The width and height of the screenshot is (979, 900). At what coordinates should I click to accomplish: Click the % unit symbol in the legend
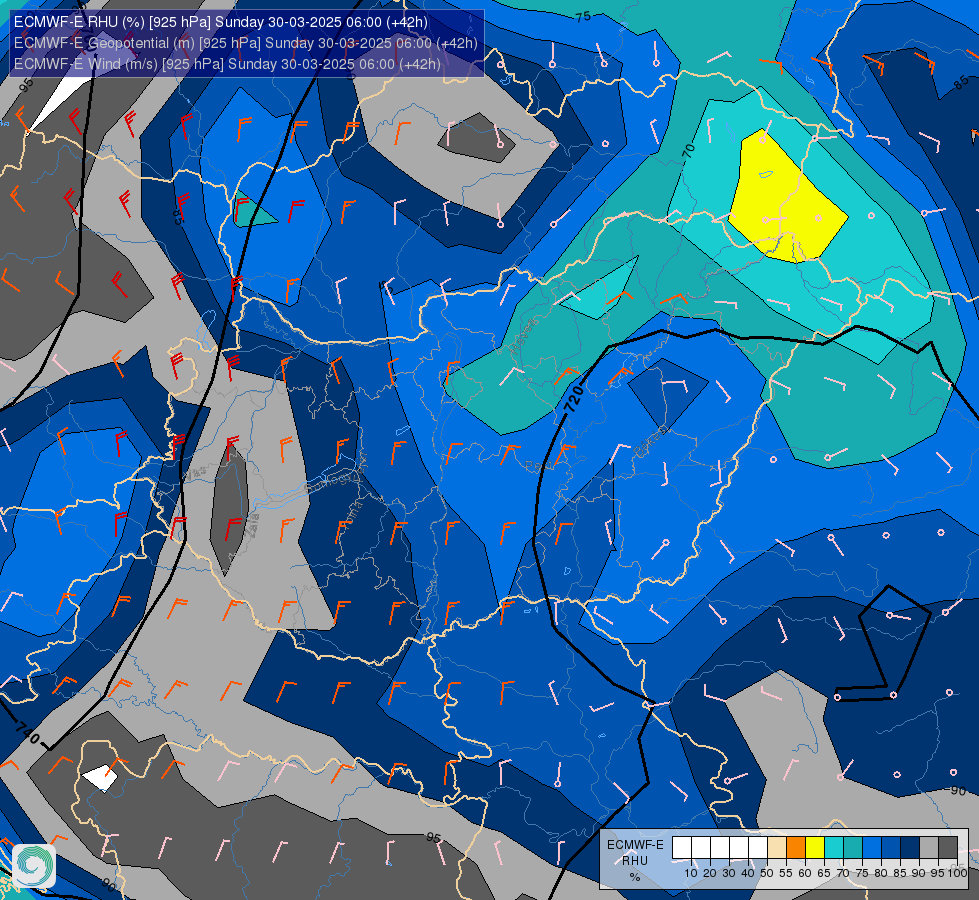click(x=635, y=877)
